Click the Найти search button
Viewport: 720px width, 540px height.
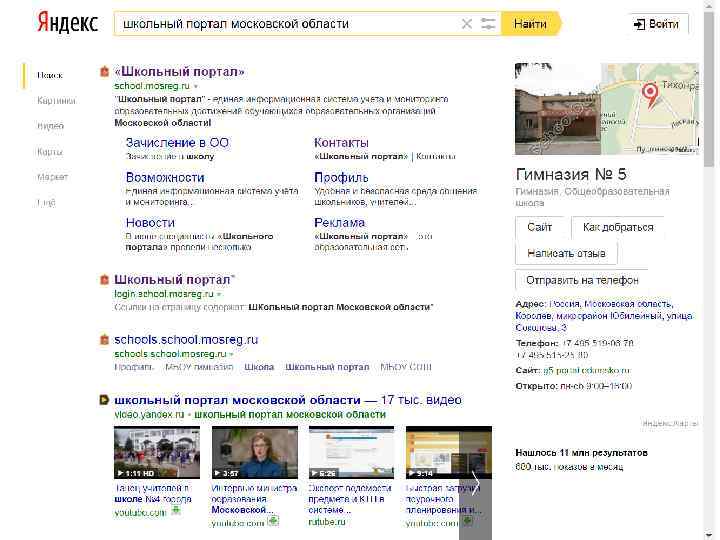(530, 24)
